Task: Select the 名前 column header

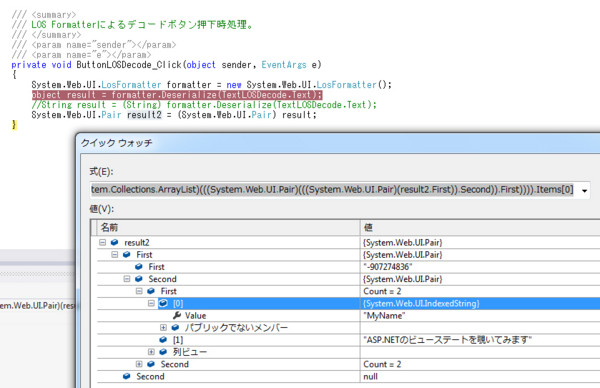Action: tap(228, 227)
